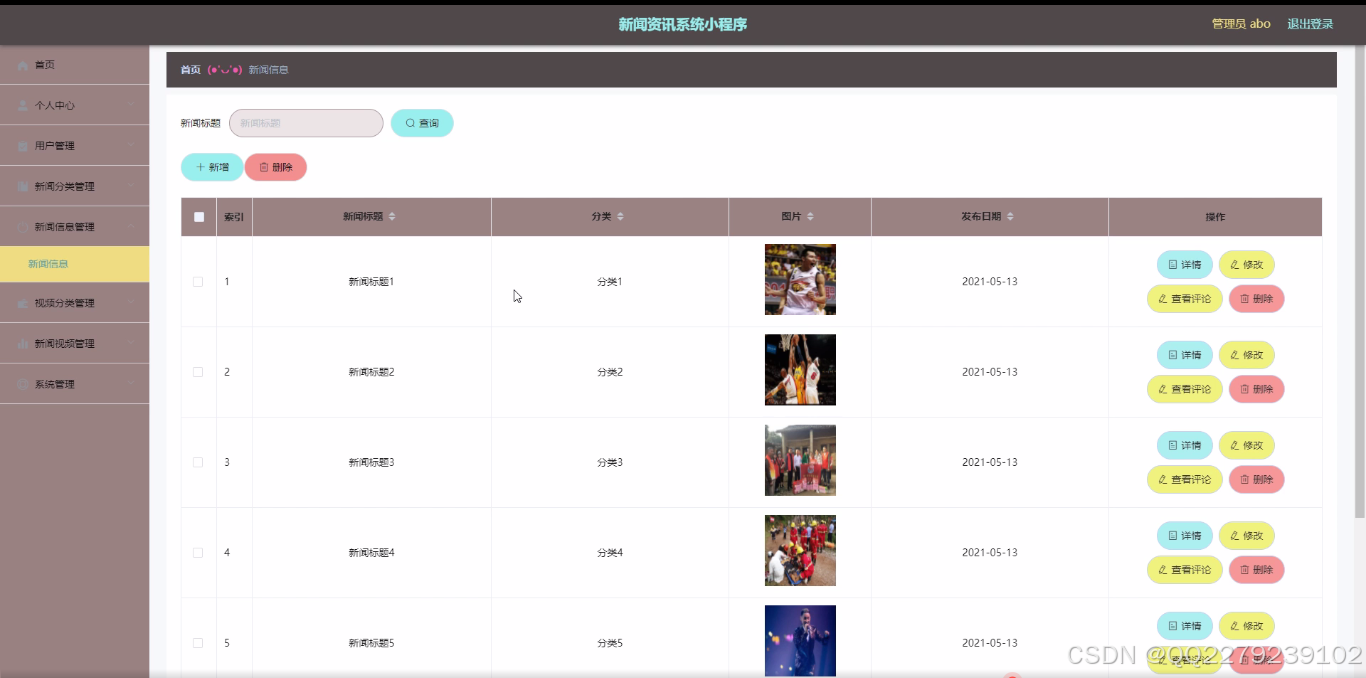Click the magnifier icon on the 查询 button
Screen dimensions: 1366x678
coord(408,122)
